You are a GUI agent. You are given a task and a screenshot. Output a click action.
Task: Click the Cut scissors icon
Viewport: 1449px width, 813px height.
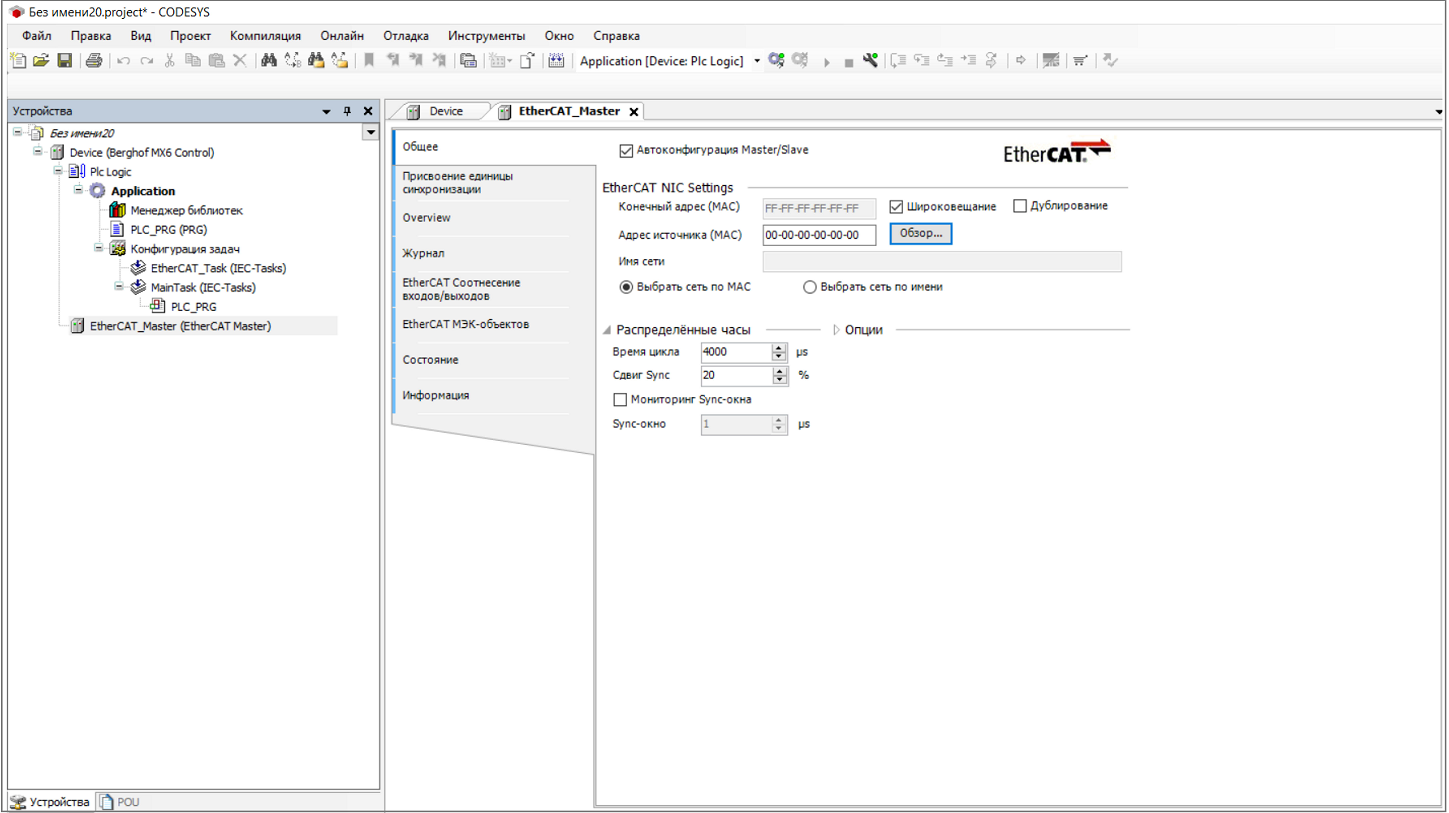[x=170, y=61]
